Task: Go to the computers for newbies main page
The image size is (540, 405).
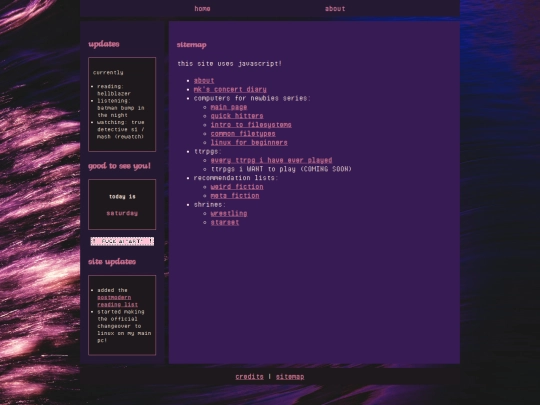Action: pos(229,107)
